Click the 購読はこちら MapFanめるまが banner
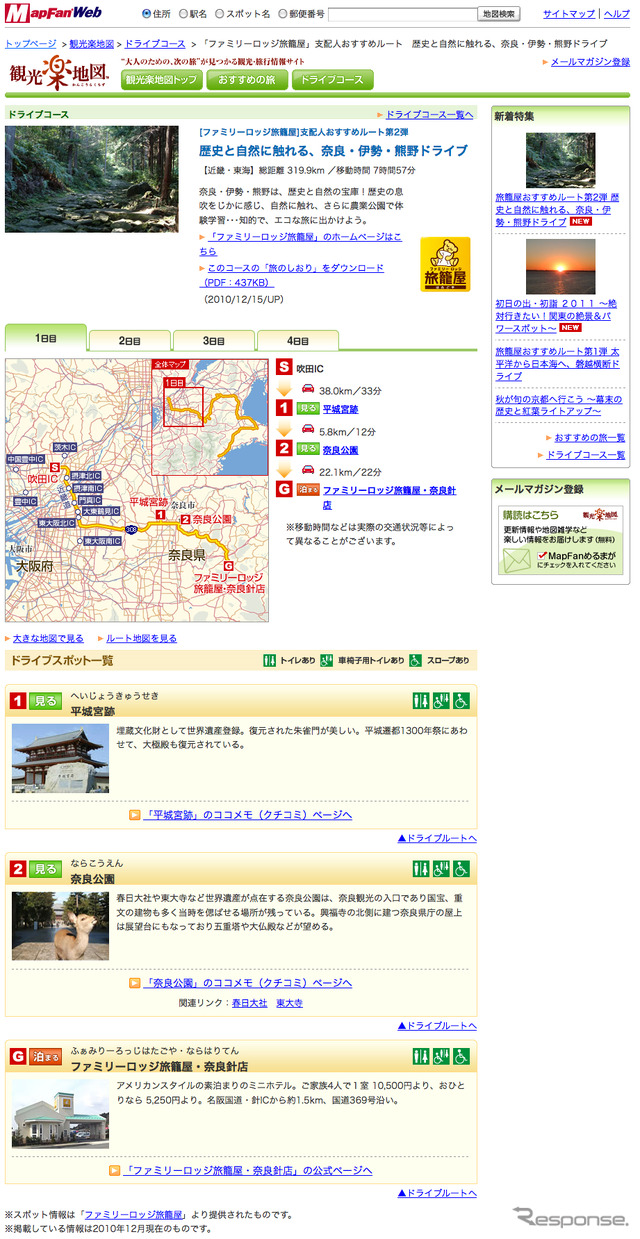The image size is (640, 1239). click(560, 541)
